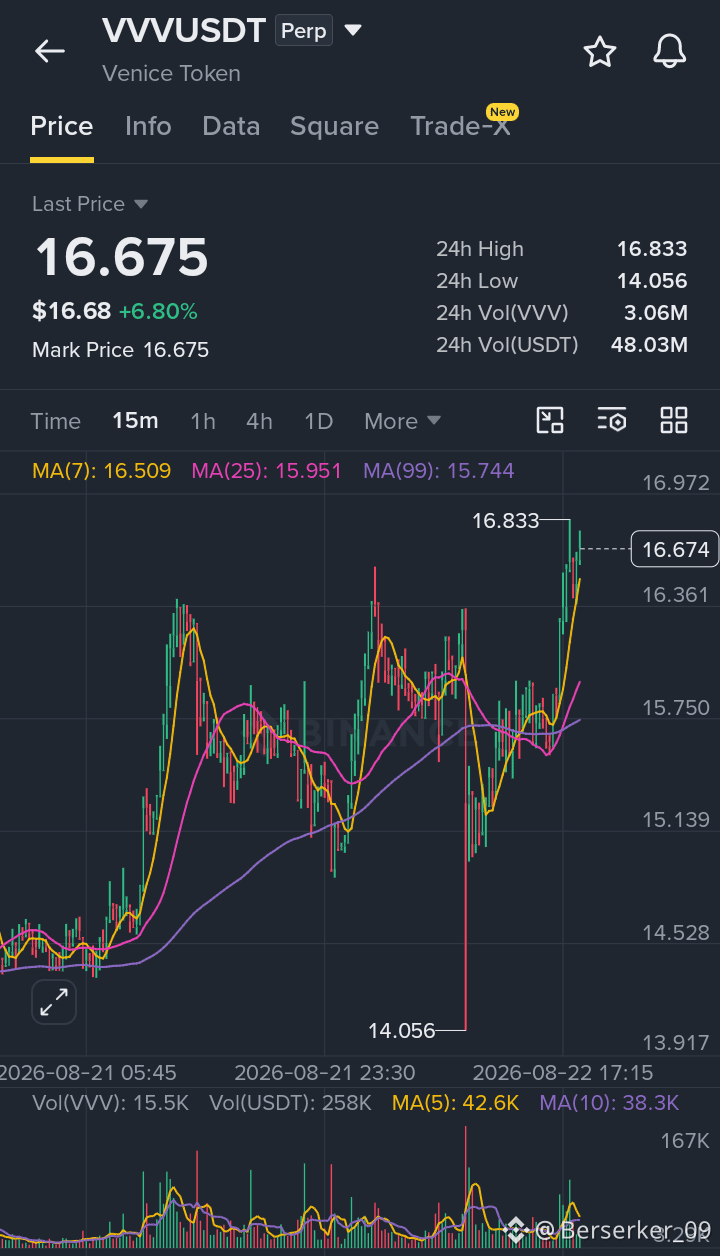Tap the 2026-08-22 17:15 time axis label
This screenshot has height=1256, width=720.
coord(563,1072)
